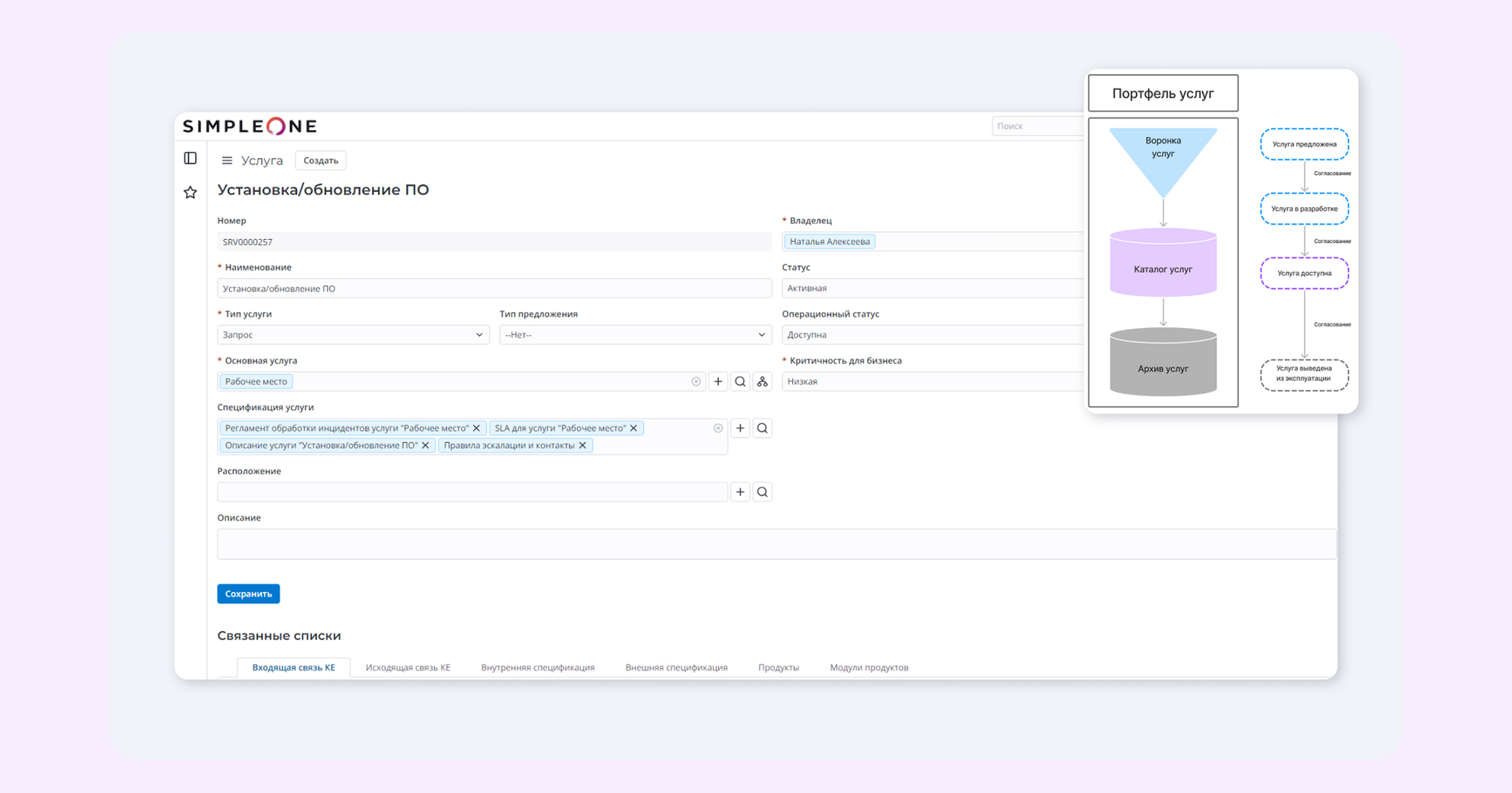1512x793 pixels.
Task: Click the Создать button
Action: click(321, 160)
